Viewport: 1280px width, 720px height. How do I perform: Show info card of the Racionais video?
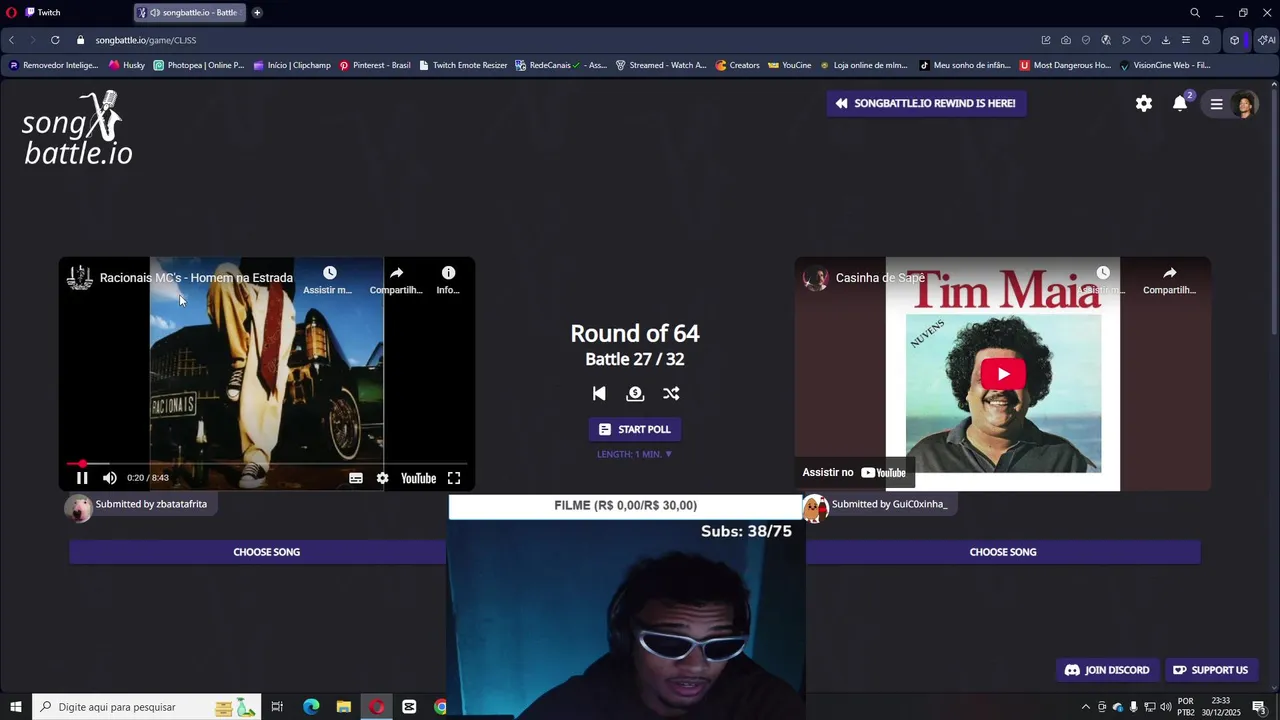click(448, 280)
